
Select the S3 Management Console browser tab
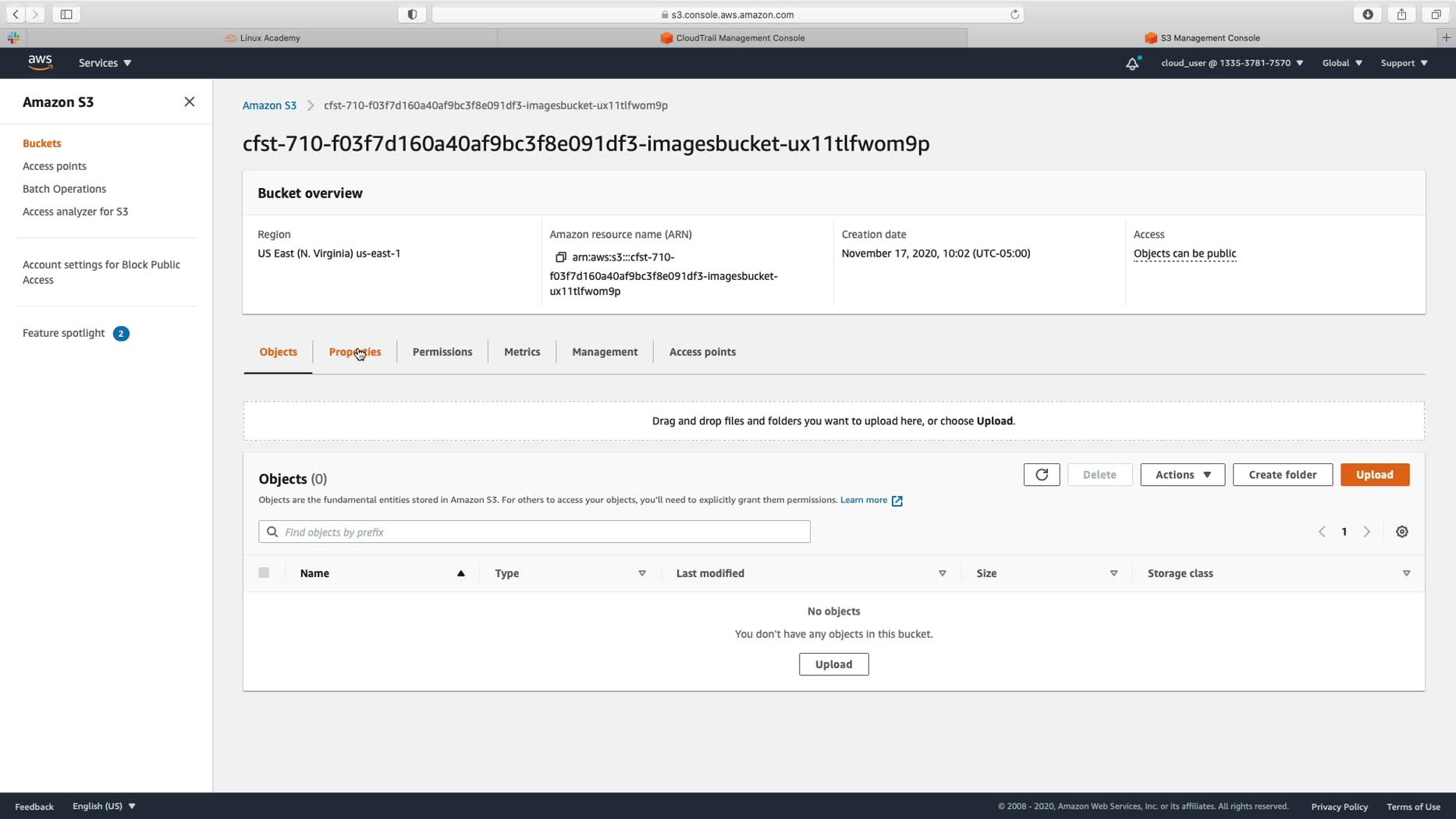click(x=1202, y=37)
